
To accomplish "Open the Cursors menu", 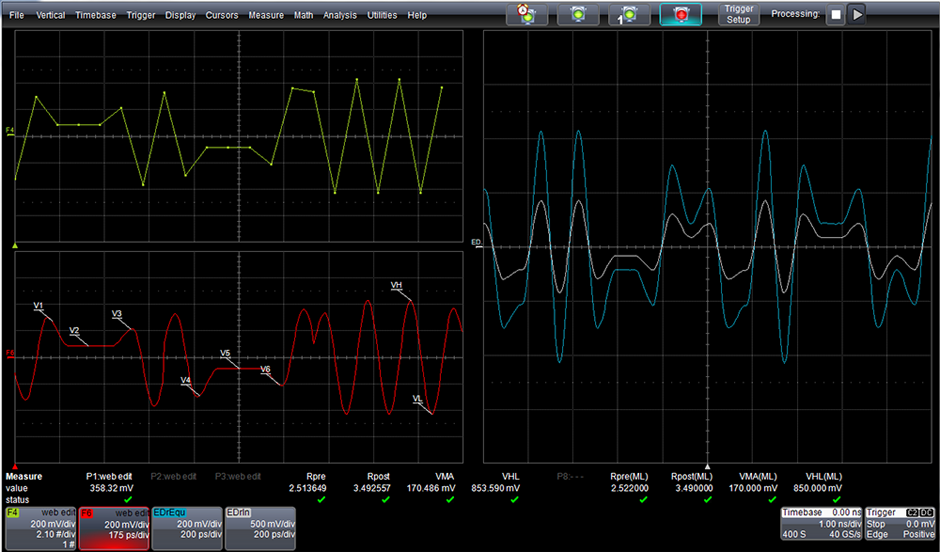I will click(x=222, y=15).
